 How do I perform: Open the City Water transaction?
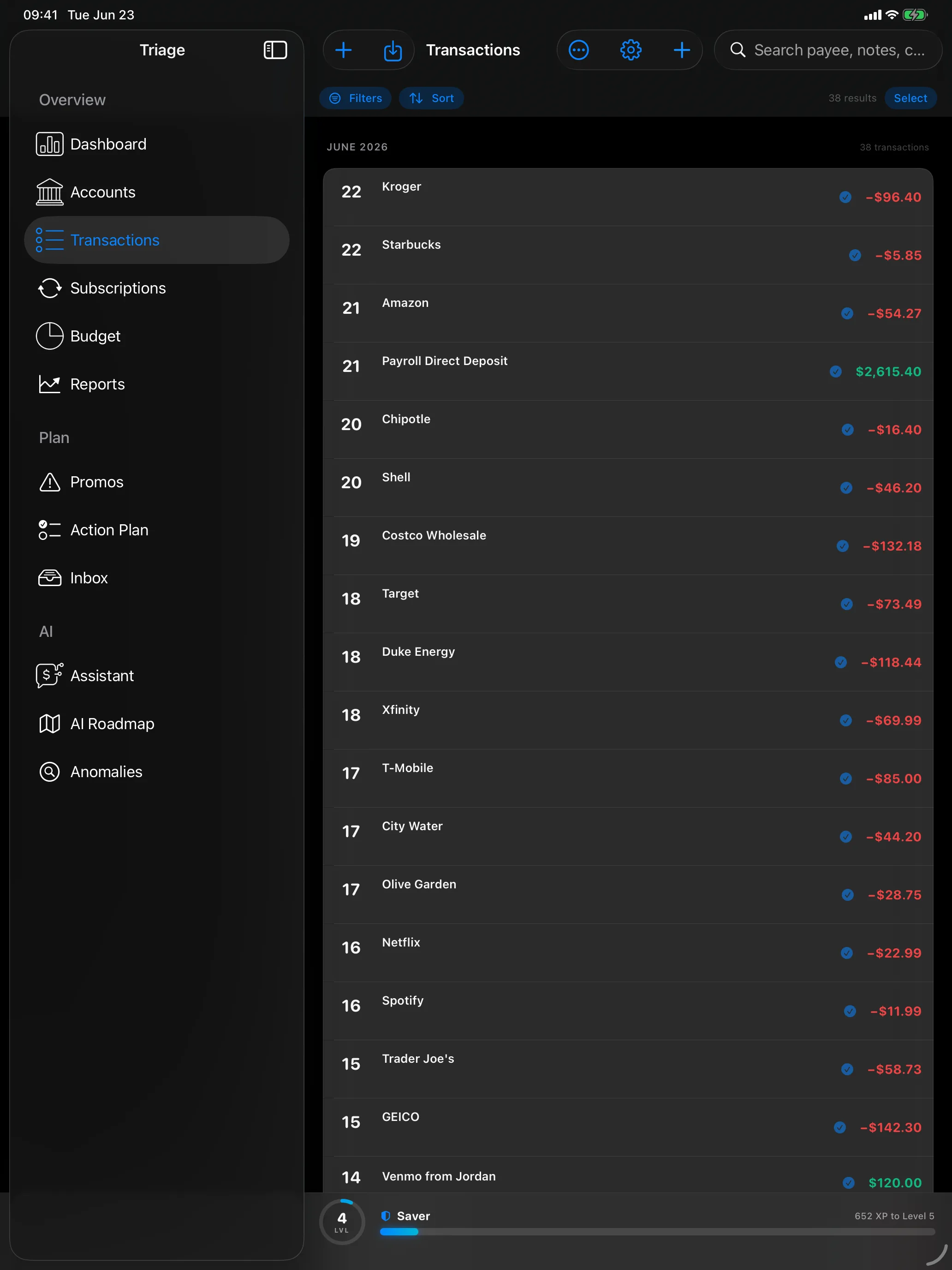(x=628, y=837)
